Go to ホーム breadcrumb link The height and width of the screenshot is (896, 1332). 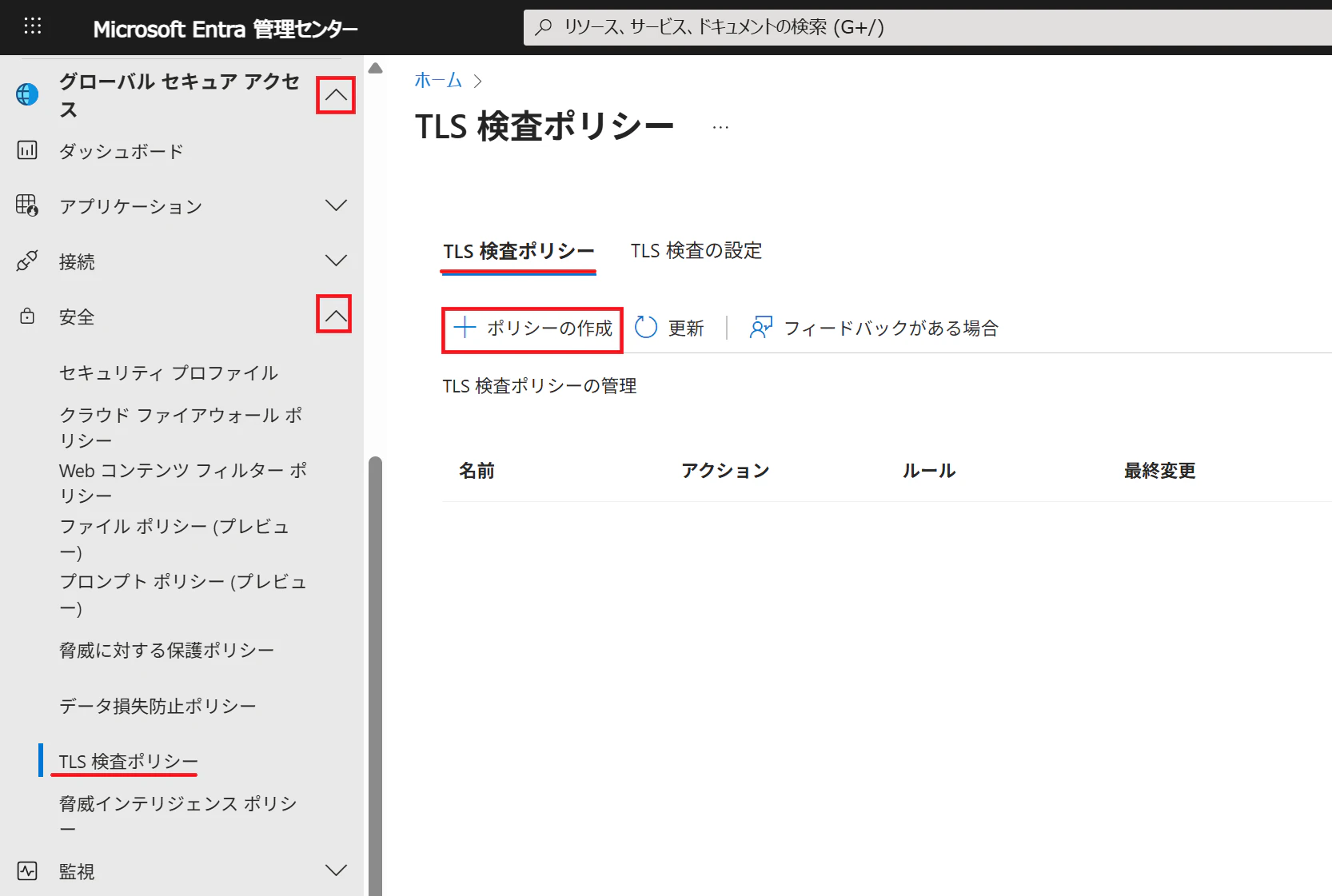438,80
